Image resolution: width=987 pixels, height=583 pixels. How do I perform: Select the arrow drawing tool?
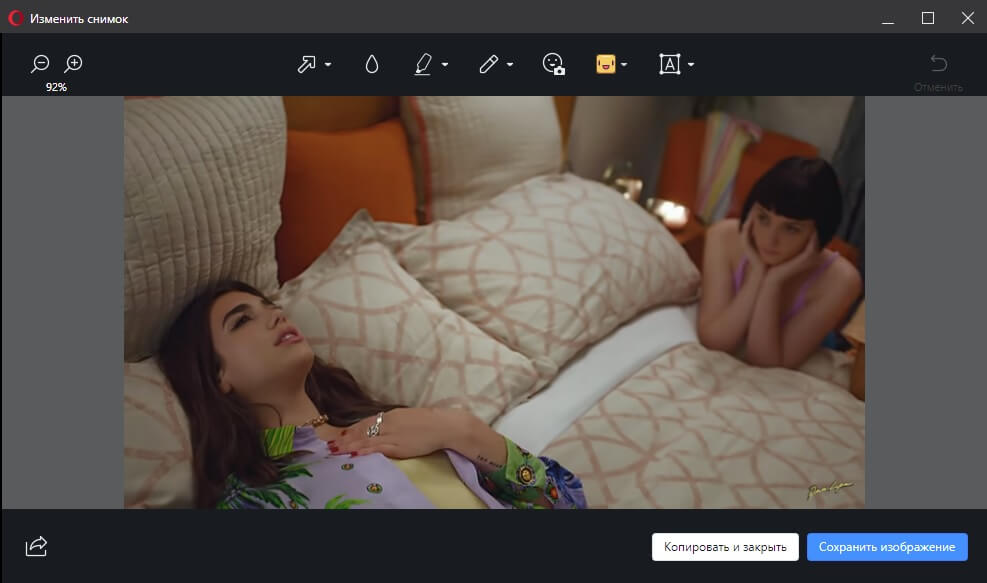306,64
